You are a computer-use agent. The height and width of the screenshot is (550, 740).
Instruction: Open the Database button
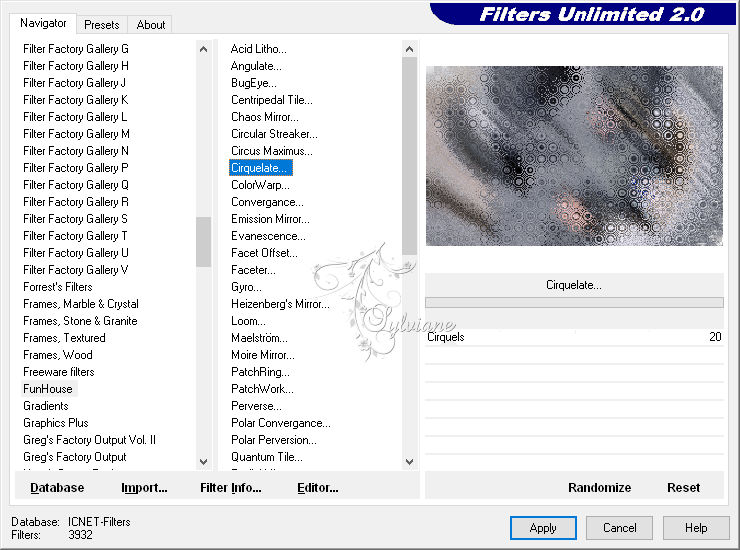coord(57,488)
